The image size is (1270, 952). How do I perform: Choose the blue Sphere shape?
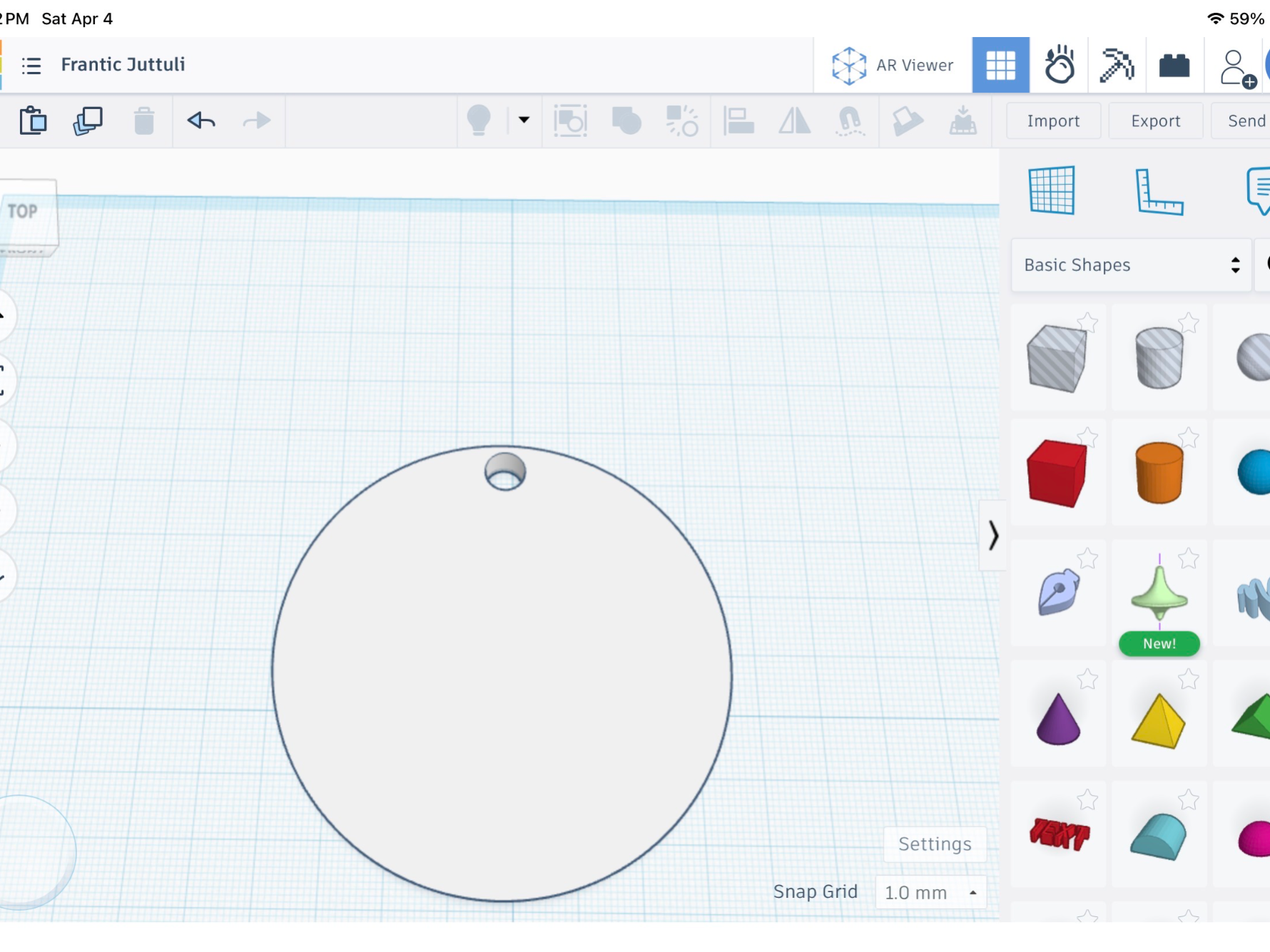click(1254, 472)
